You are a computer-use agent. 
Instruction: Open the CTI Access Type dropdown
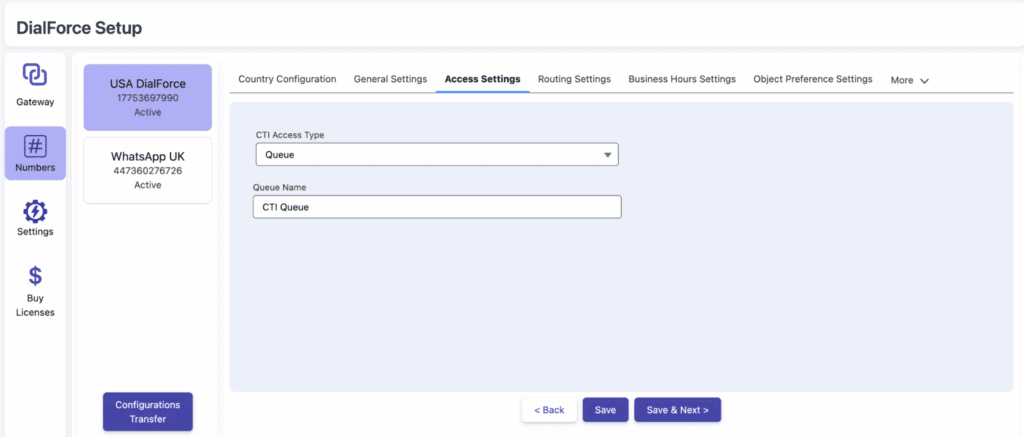[x=436, y=155]
